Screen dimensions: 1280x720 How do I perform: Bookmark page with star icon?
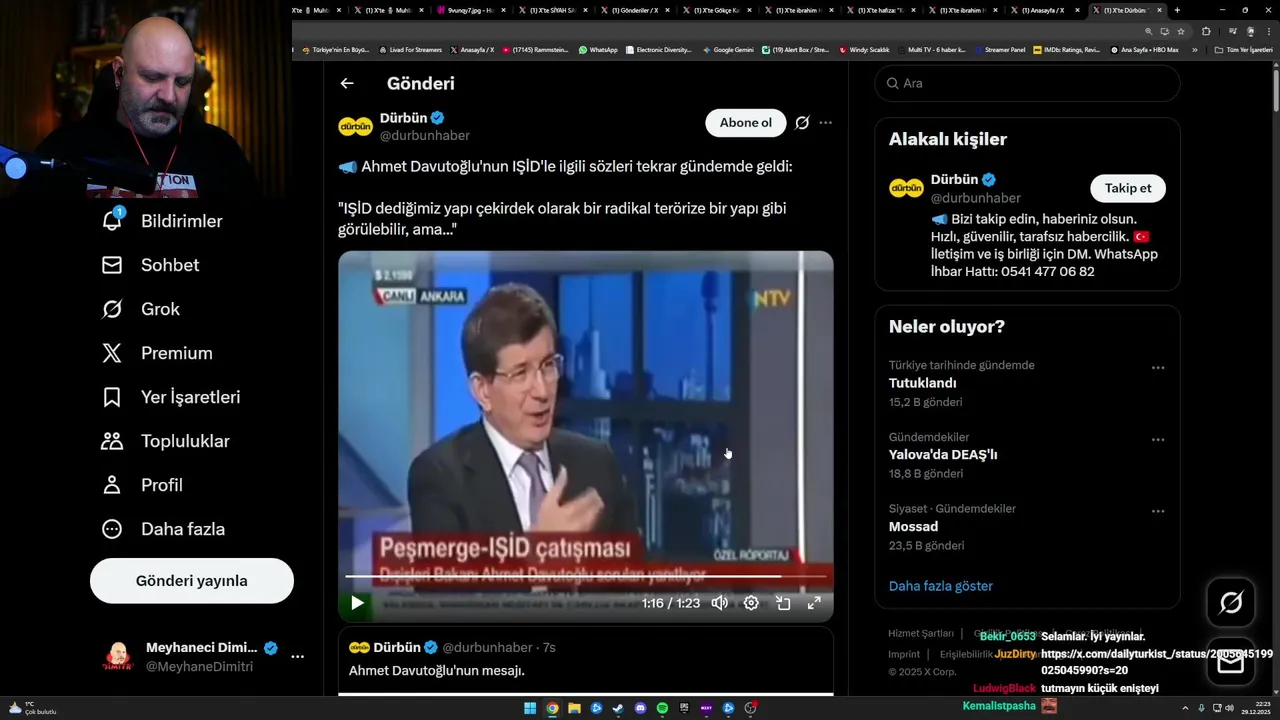[x=1180, y=31]
